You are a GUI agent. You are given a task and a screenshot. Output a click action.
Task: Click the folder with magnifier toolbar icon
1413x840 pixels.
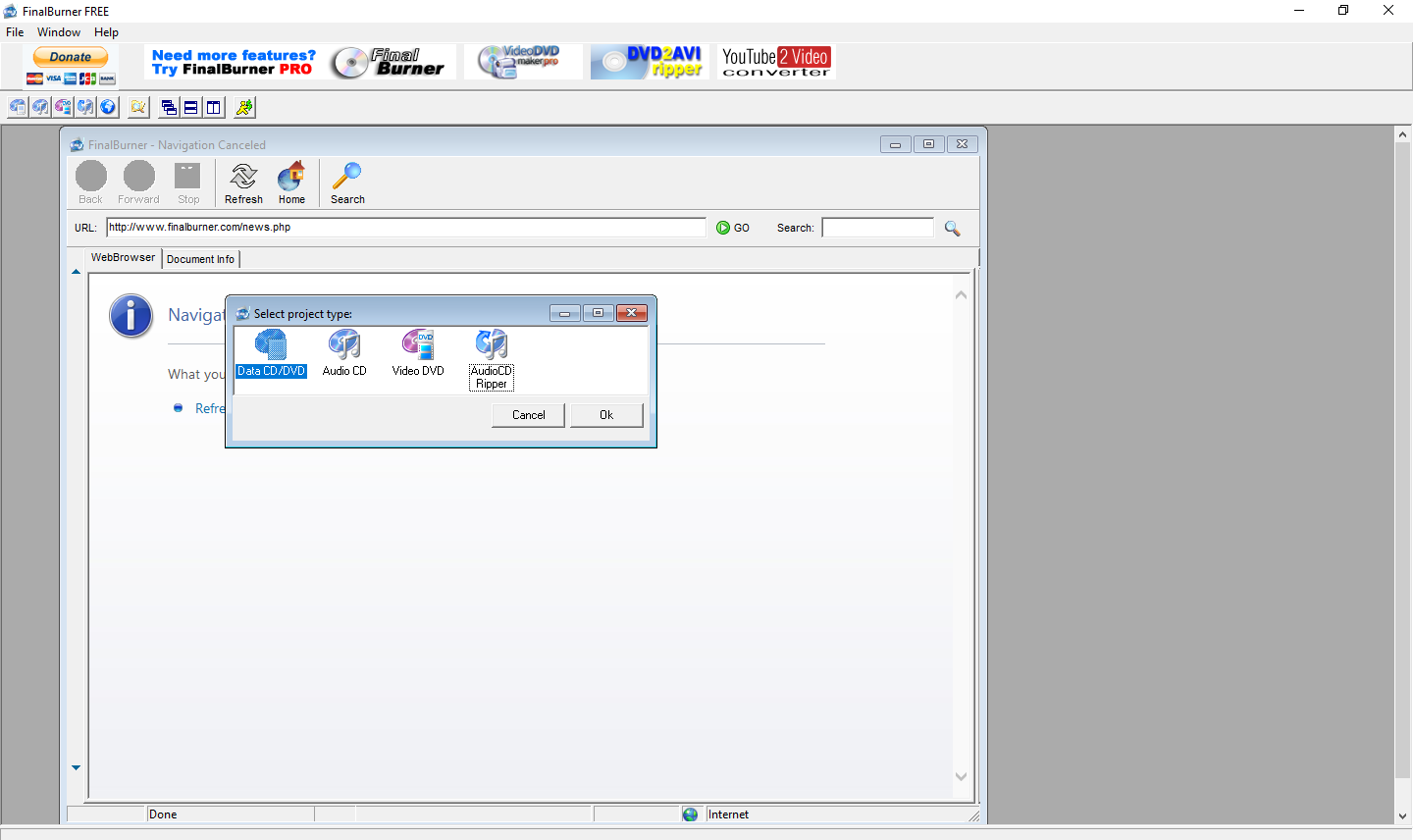pos(138,107)
